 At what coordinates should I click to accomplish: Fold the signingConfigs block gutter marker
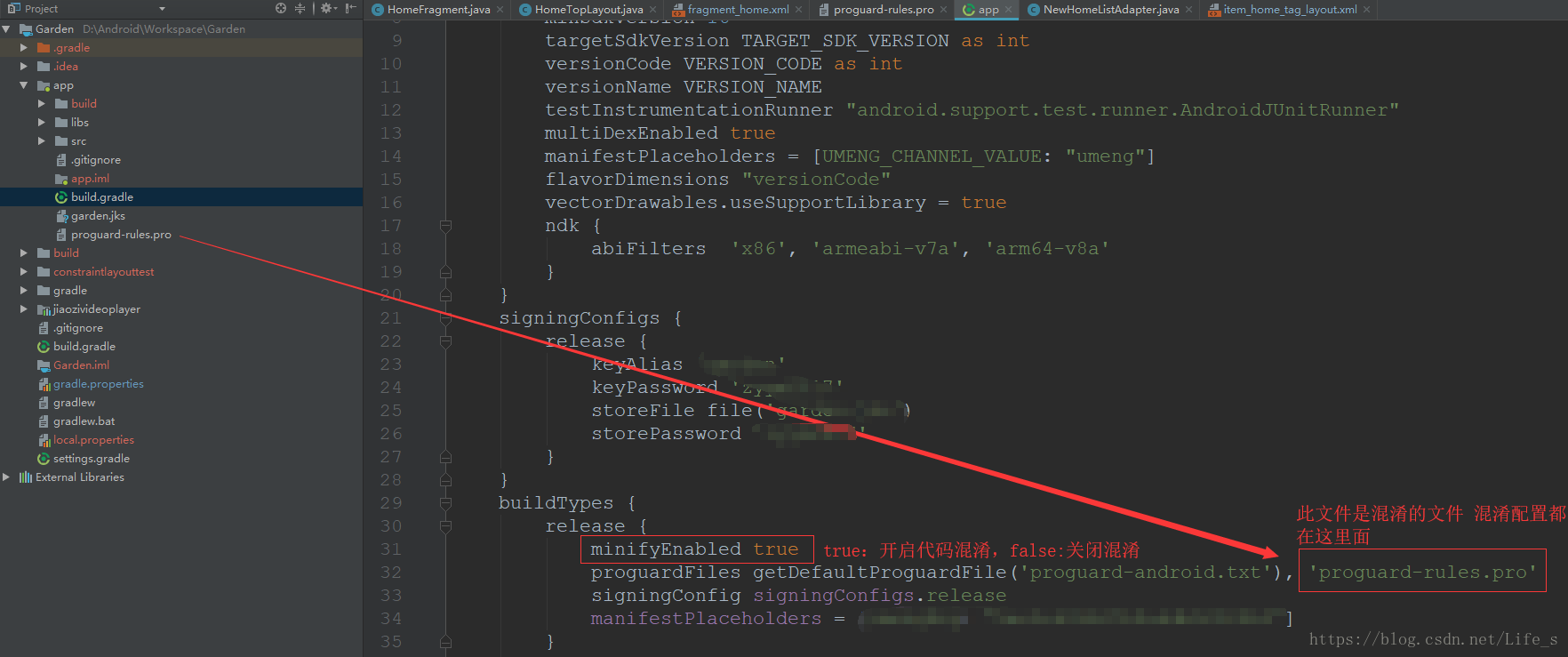pyautogui.click(x=445, y=318)
